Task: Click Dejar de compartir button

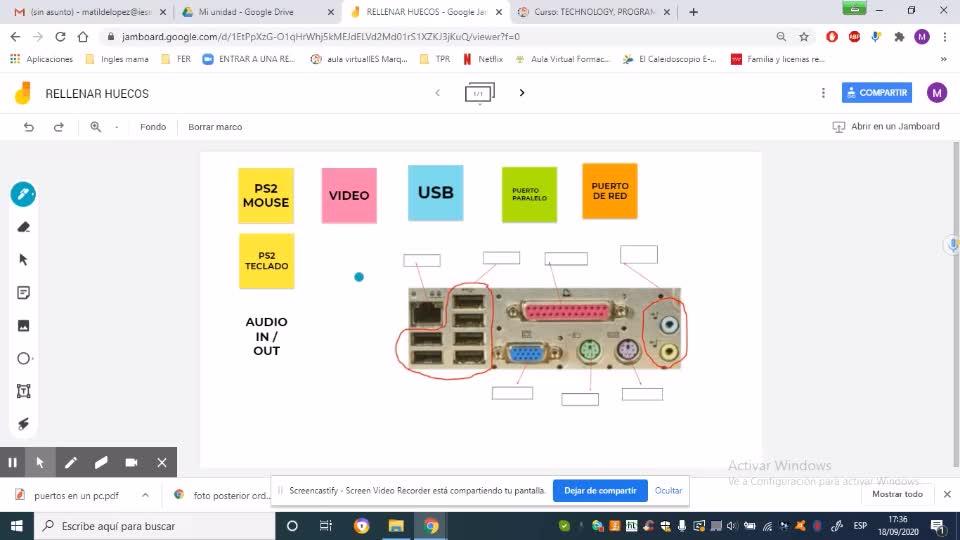Action: pyautogui.click(x=600, y=490)
